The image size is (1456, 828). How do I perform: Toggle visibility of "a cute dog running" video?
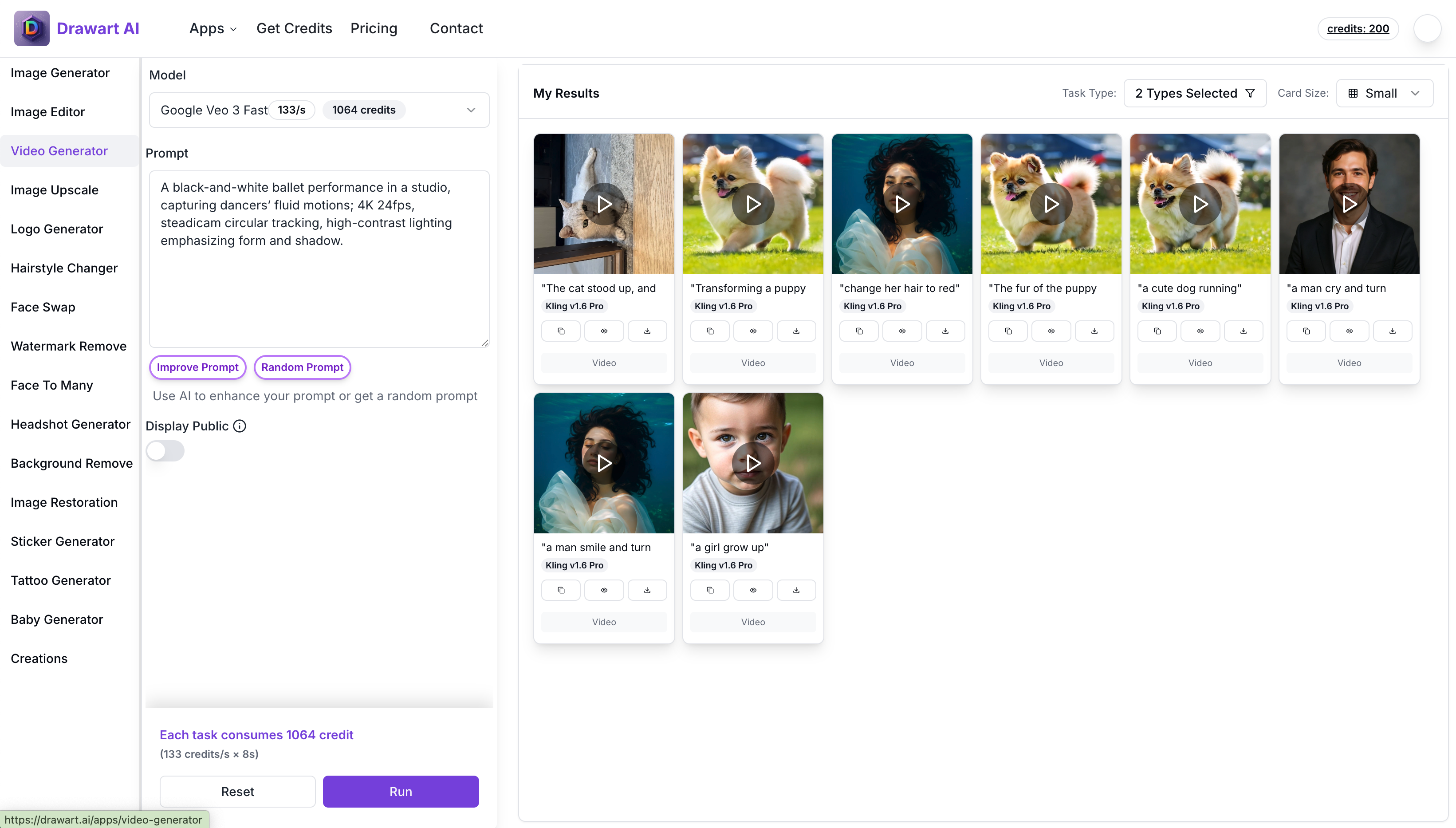coord(1200,331)
